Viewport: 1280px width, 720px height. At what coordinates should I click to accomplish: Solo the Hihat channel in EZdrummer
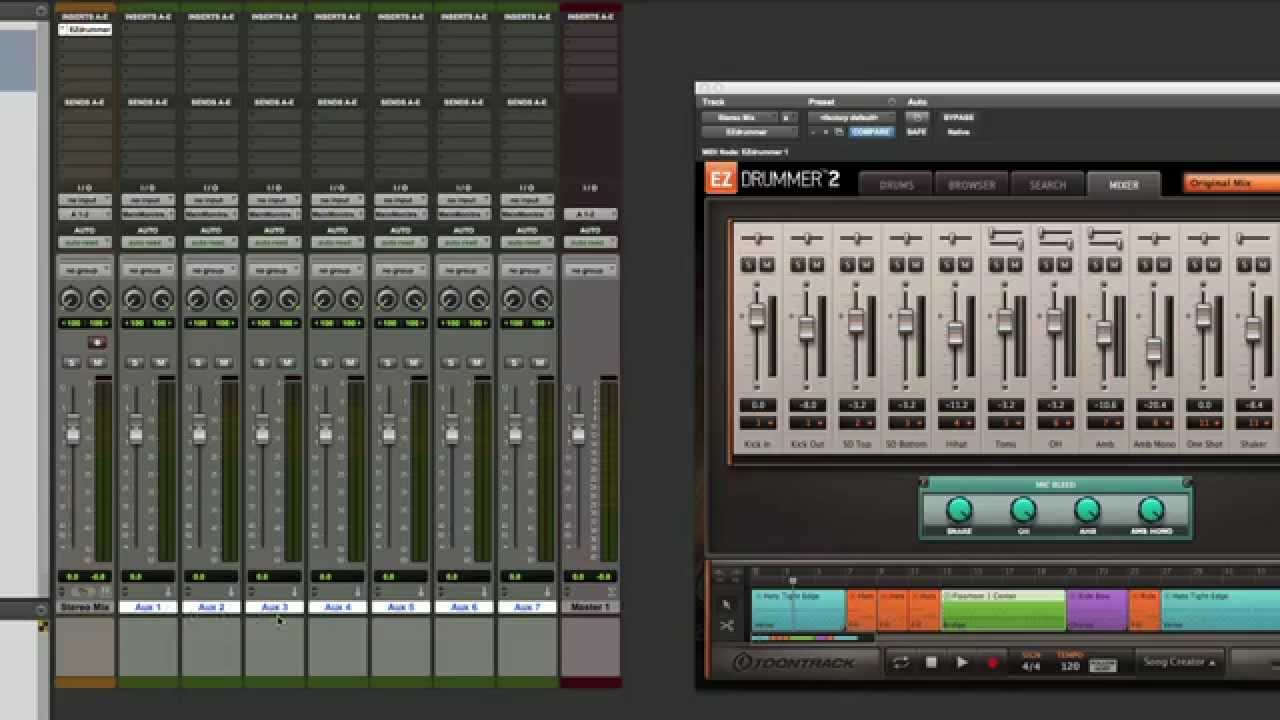click(946, 264)
